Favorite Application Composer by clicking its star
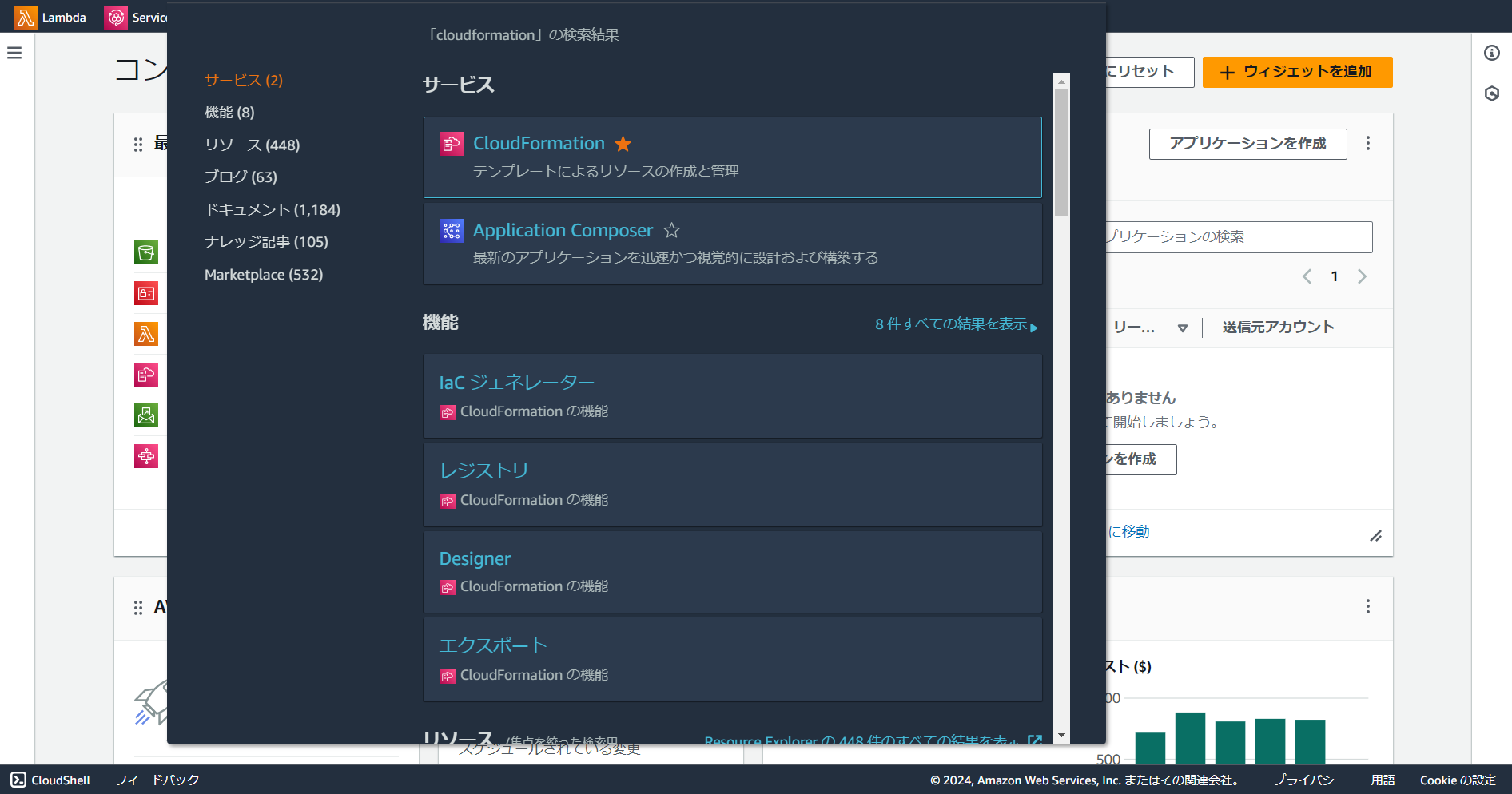Image resolution: width=1512 pixels, height=794 pixels. tap(672, 231)
